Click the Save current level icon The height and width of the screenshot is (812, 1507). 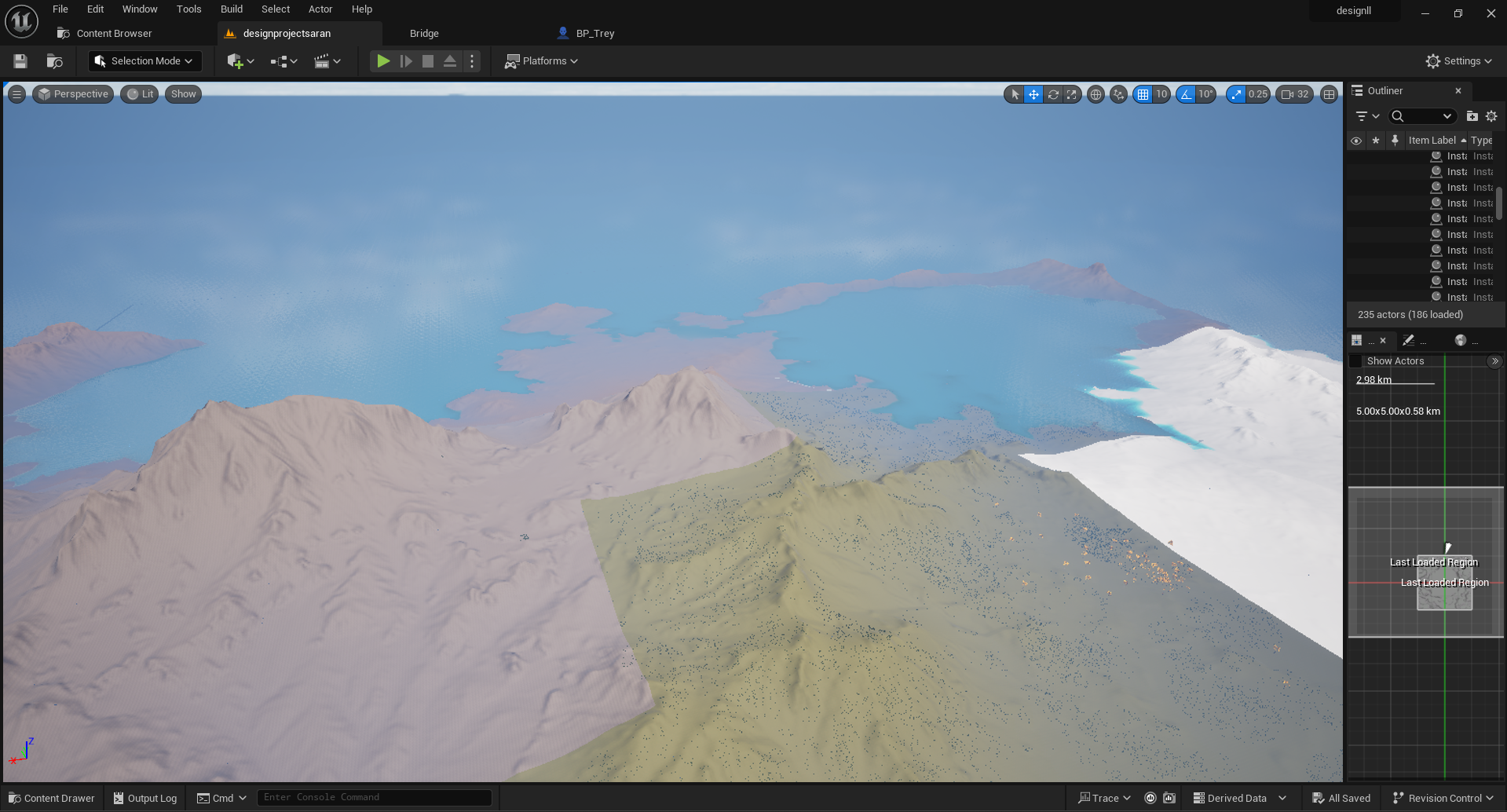(x=20, y=61)
